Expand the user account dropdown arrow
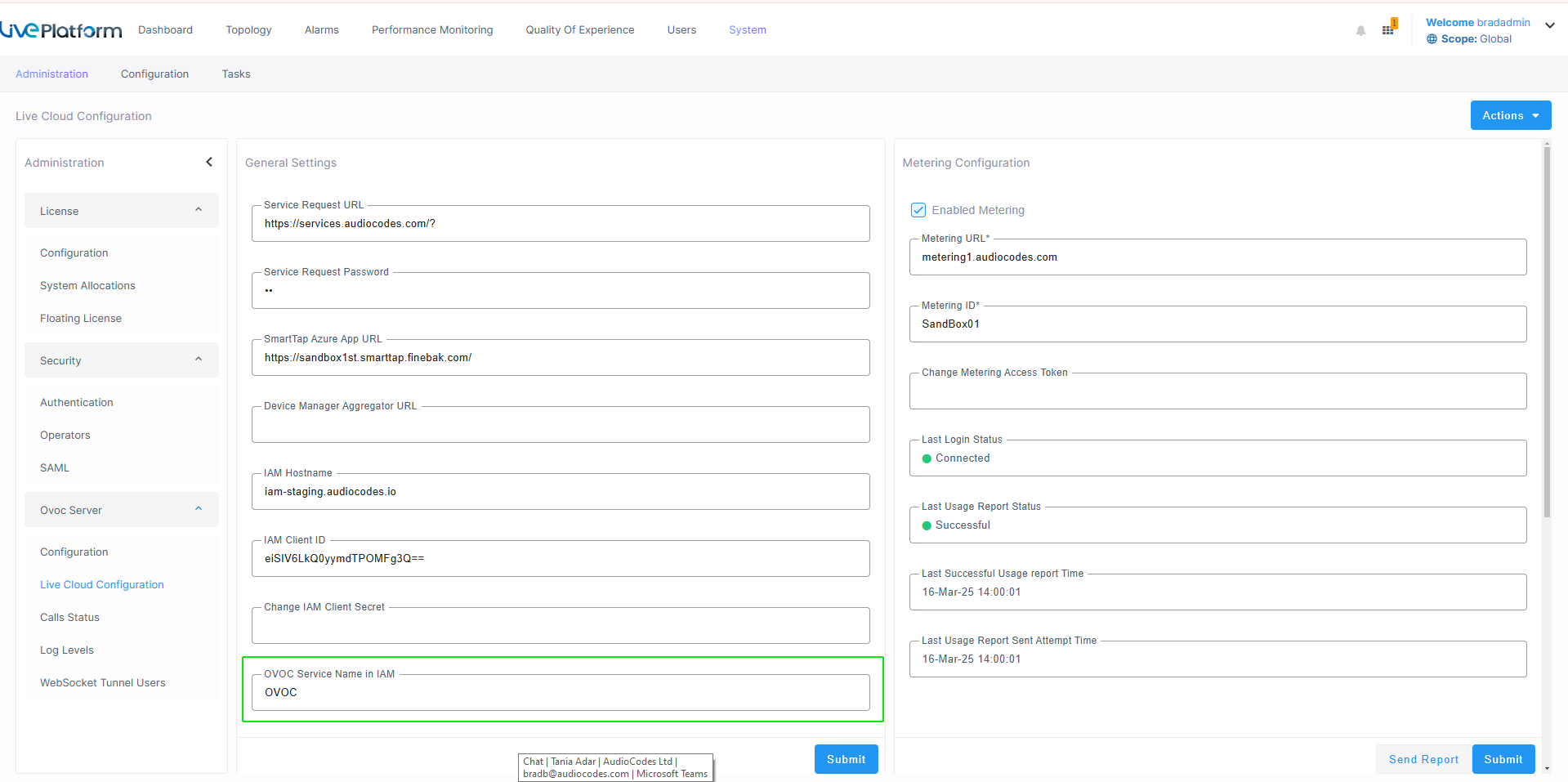This screenshot has height=782, width=1568. [1549, 25]
